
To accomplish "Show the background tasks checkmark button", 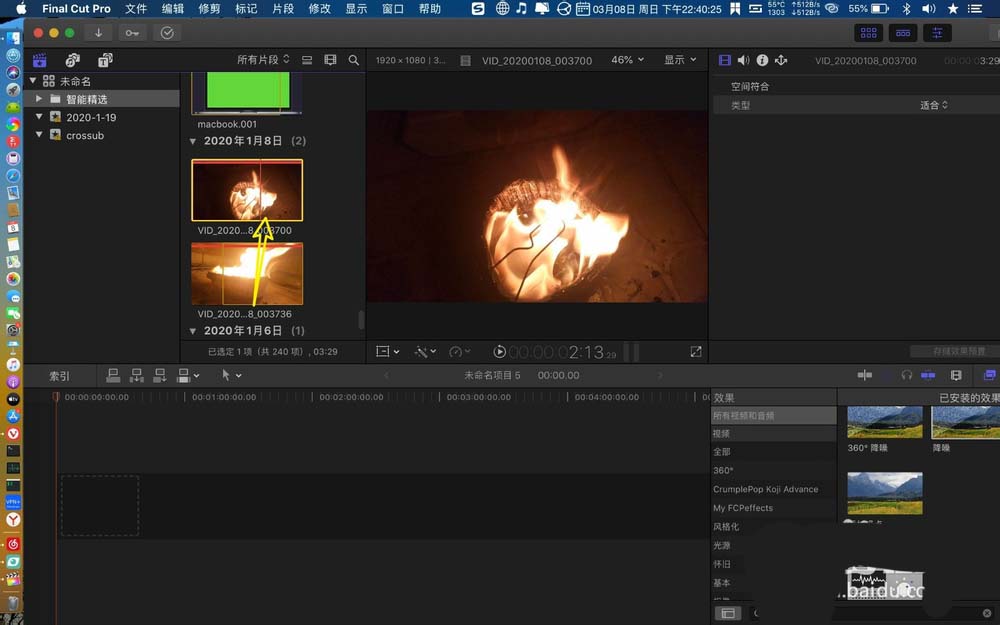I will pyautogui.click(x=167, y=33).
